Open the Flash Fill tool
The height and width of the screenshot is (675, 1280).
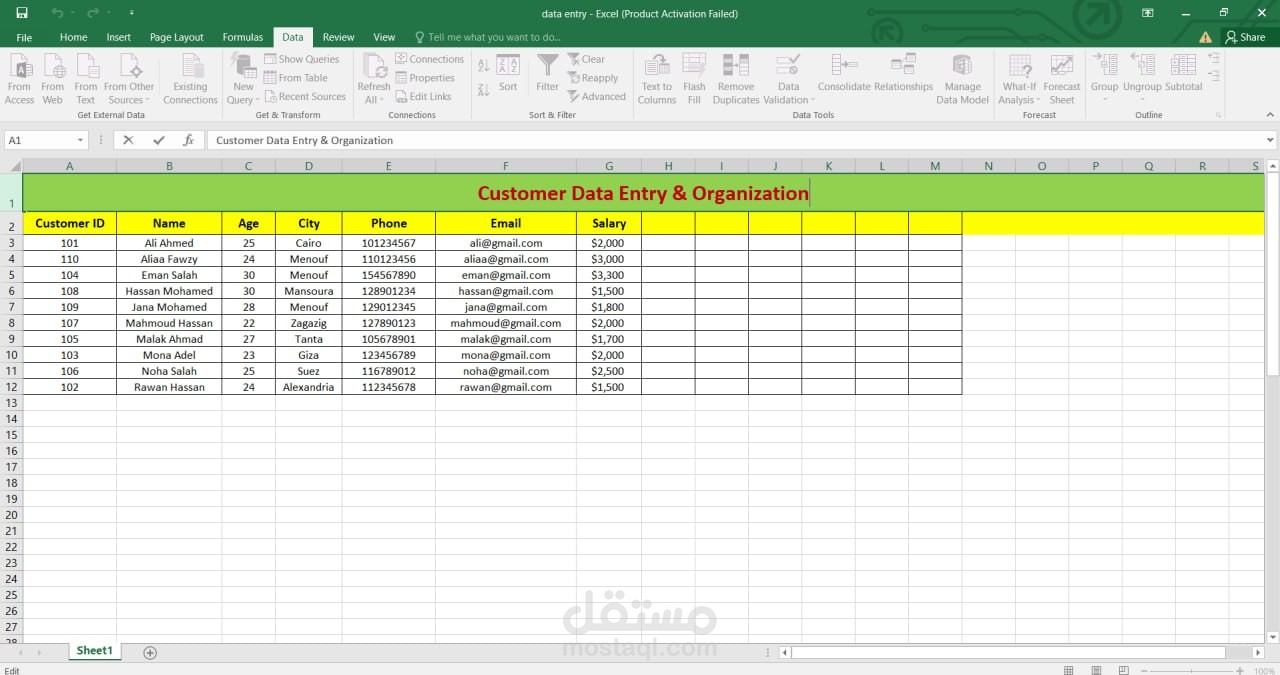(x=694, y=78)
